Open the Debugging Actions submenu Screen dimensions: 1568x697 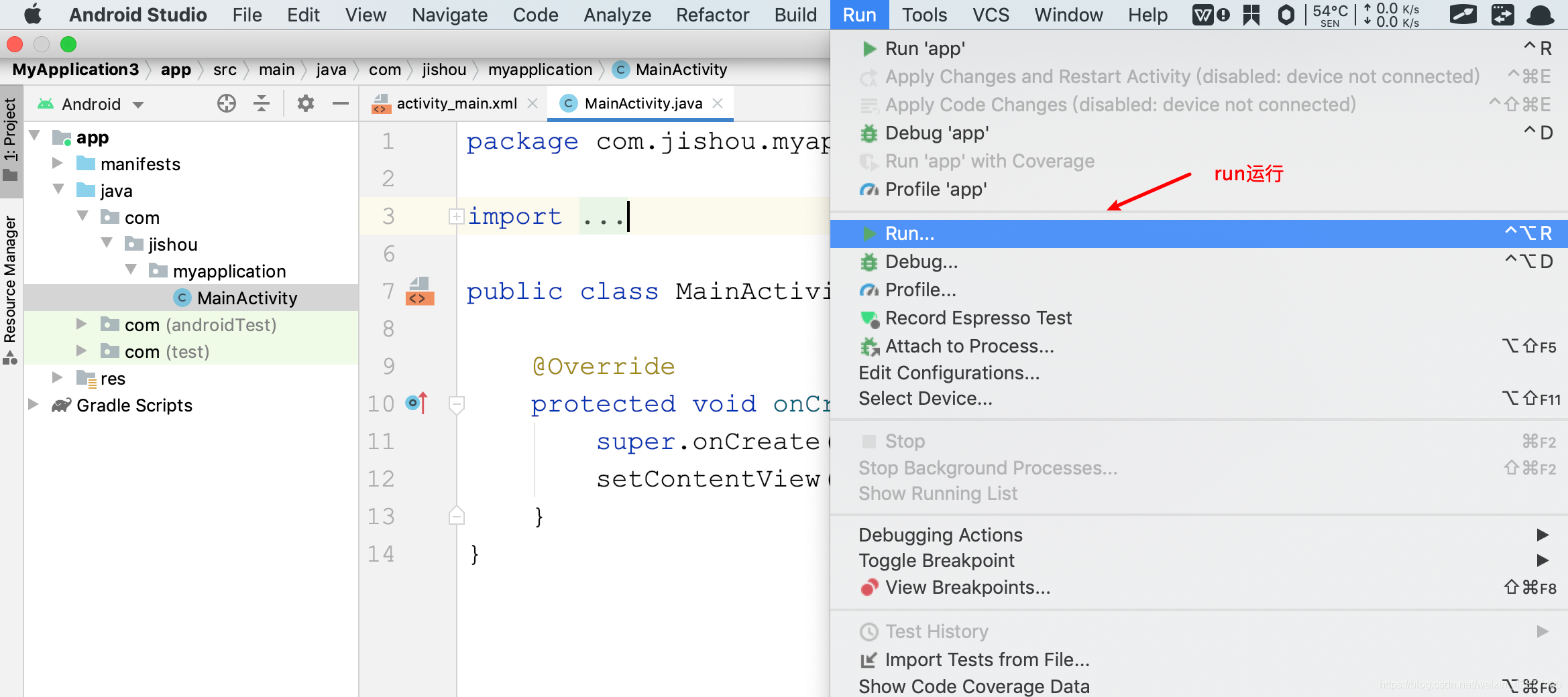pos(1199,535)
